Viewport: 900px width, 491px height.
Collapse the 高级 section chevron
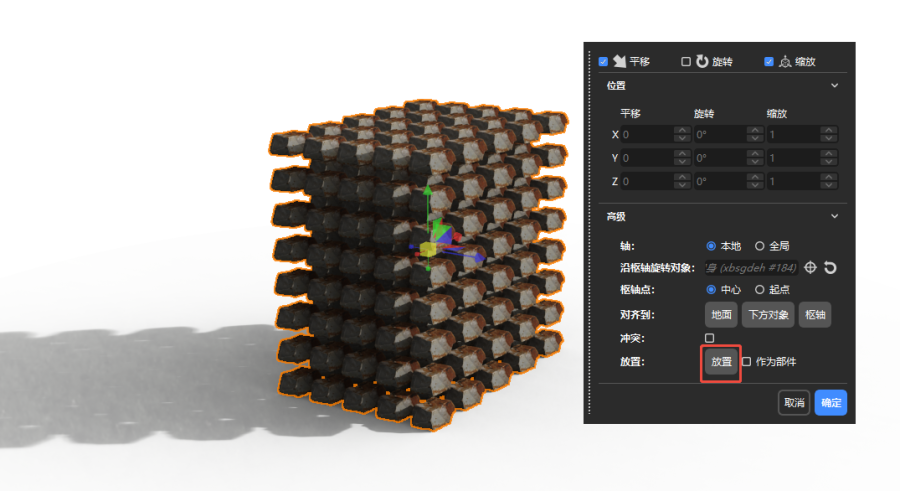[x=835, y=216]
